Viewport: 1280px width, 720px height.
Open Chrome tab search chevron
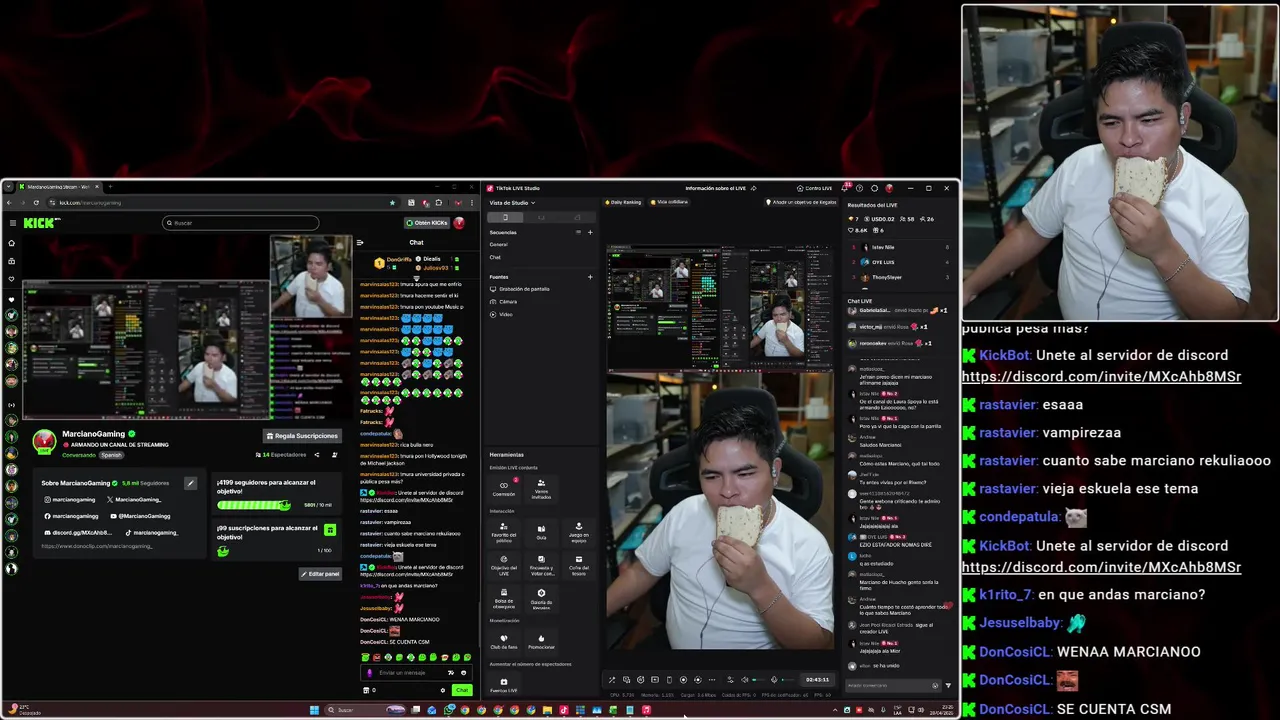8,187
